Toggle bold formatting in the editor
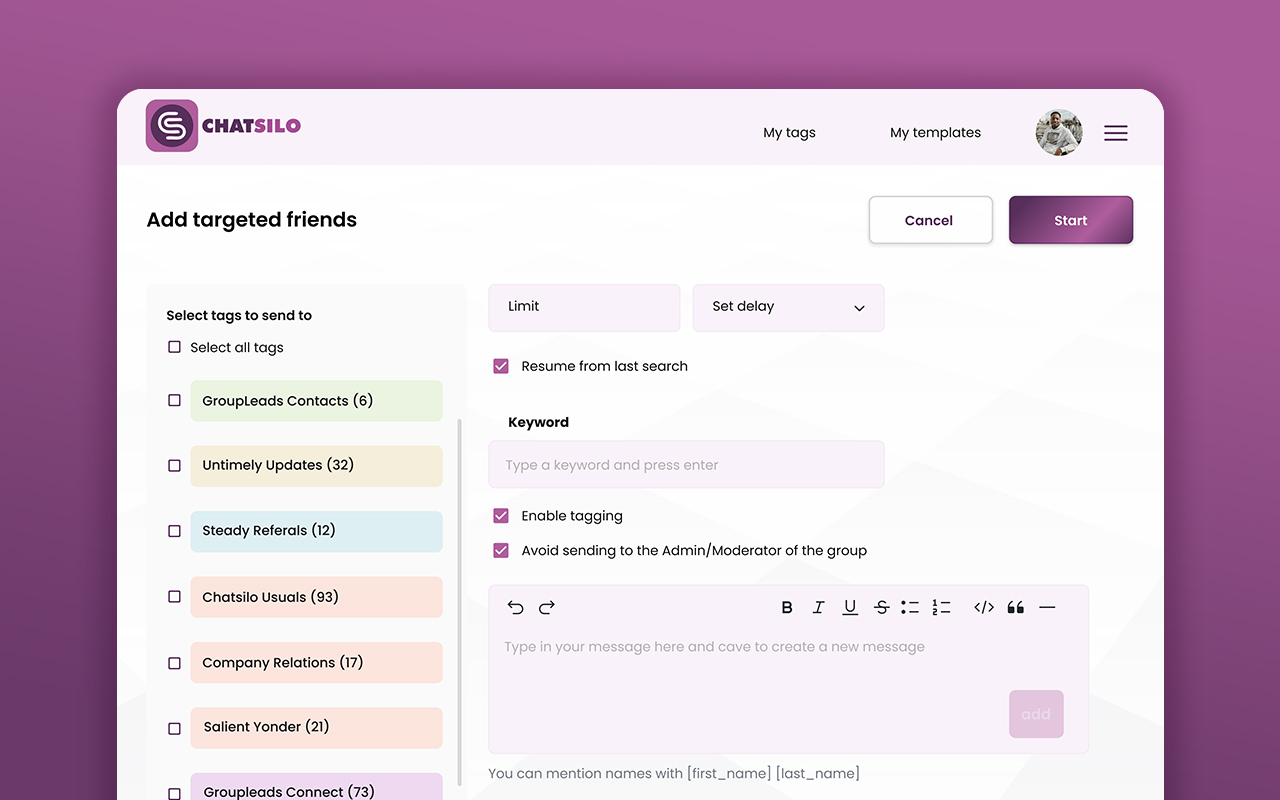The height and width of the screenshot is (800, 1280). coord(787,607)
